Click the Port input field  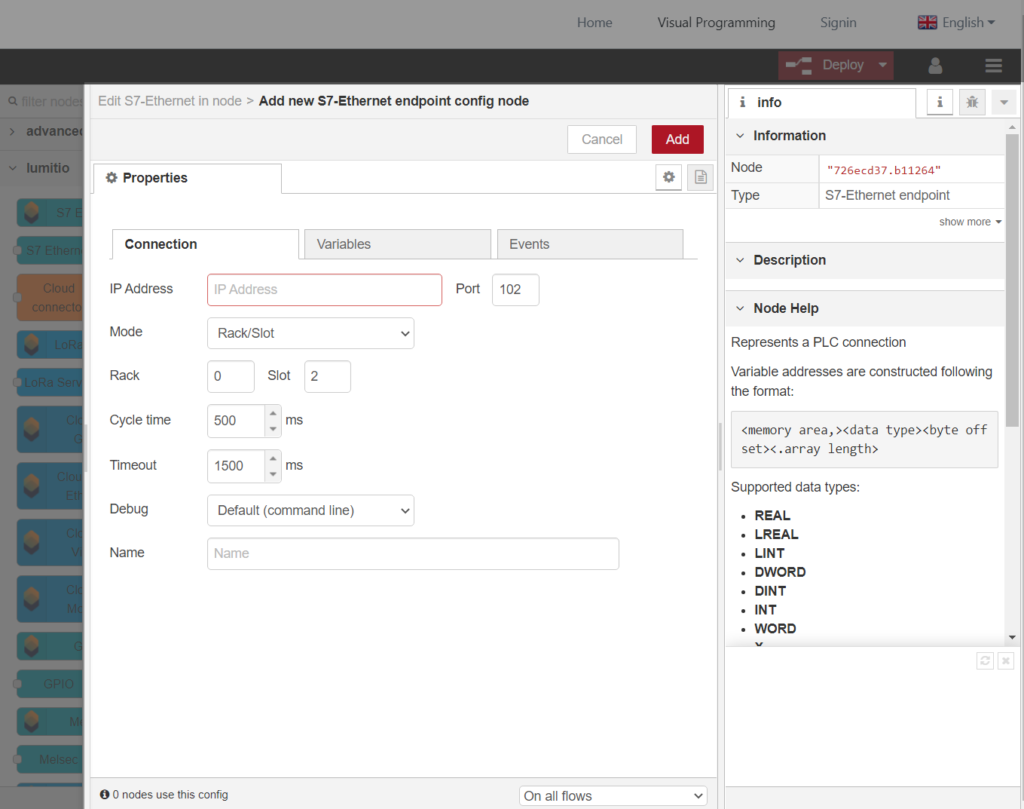[515, 289]
